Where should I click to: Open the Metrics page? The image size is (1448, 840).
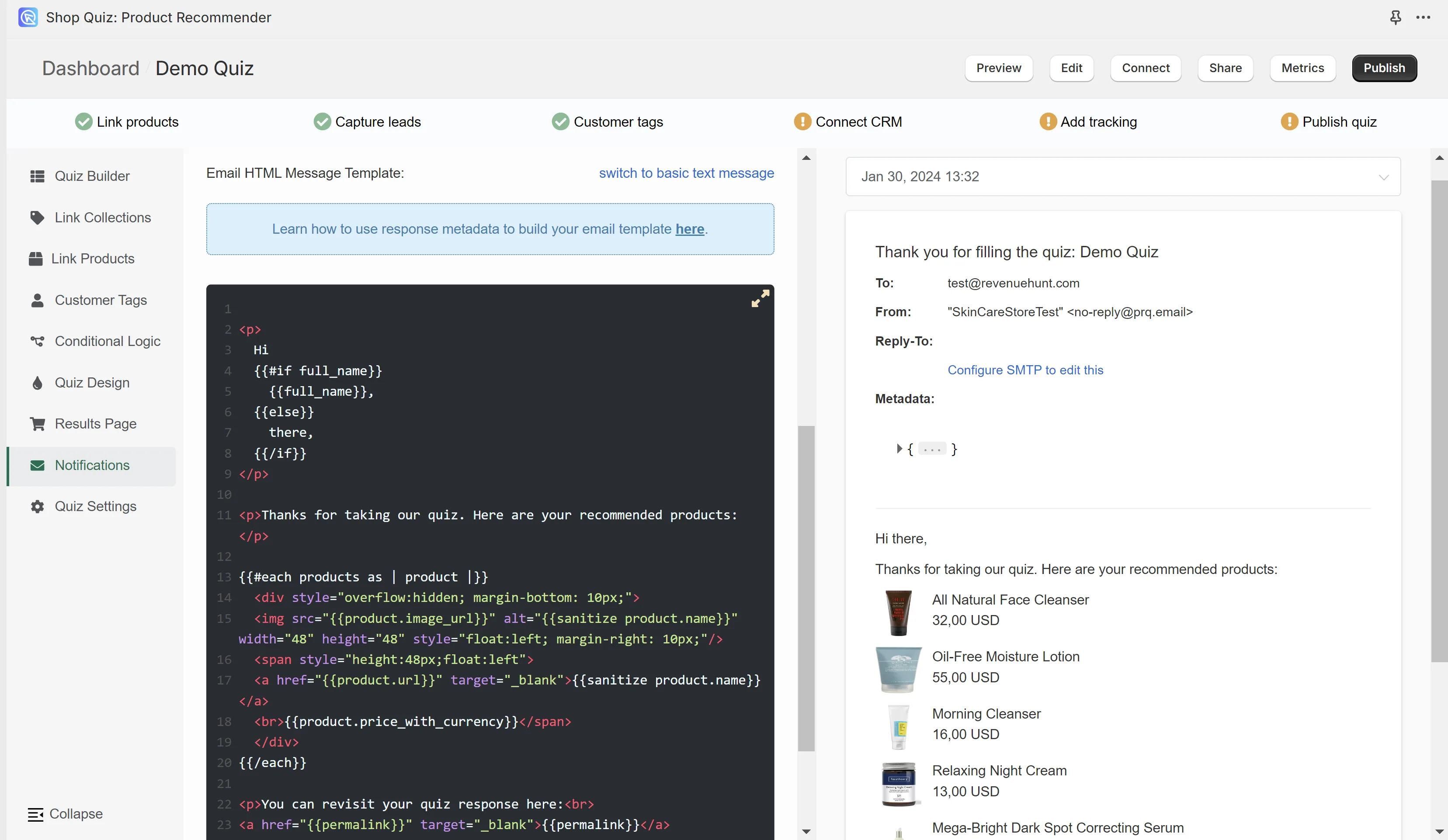click(x=1302, y=68)
